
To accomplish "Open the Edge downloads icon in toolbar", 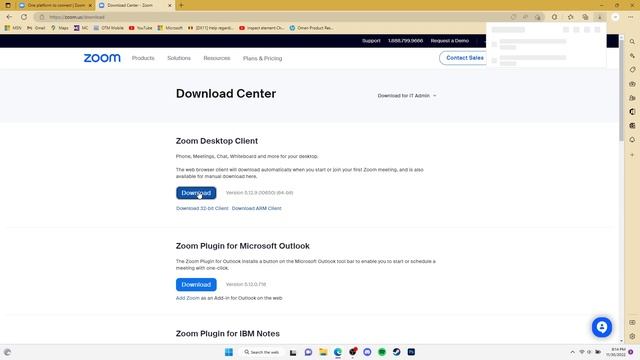I will click(x=600, y=17).
